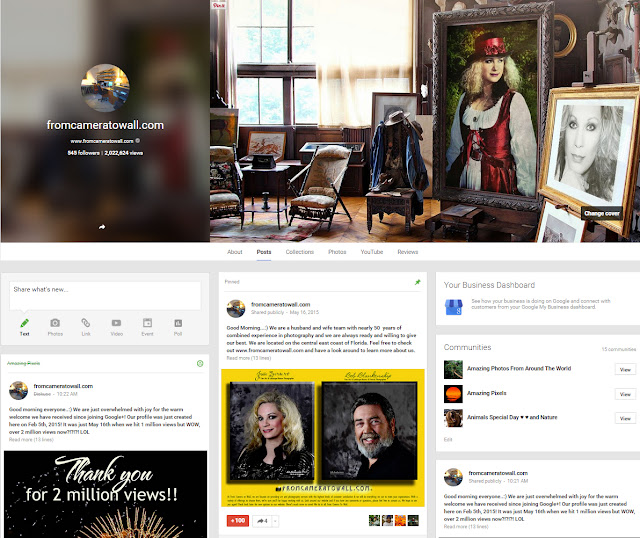
Task: Switch to the Posts tab
Action: 264,252
